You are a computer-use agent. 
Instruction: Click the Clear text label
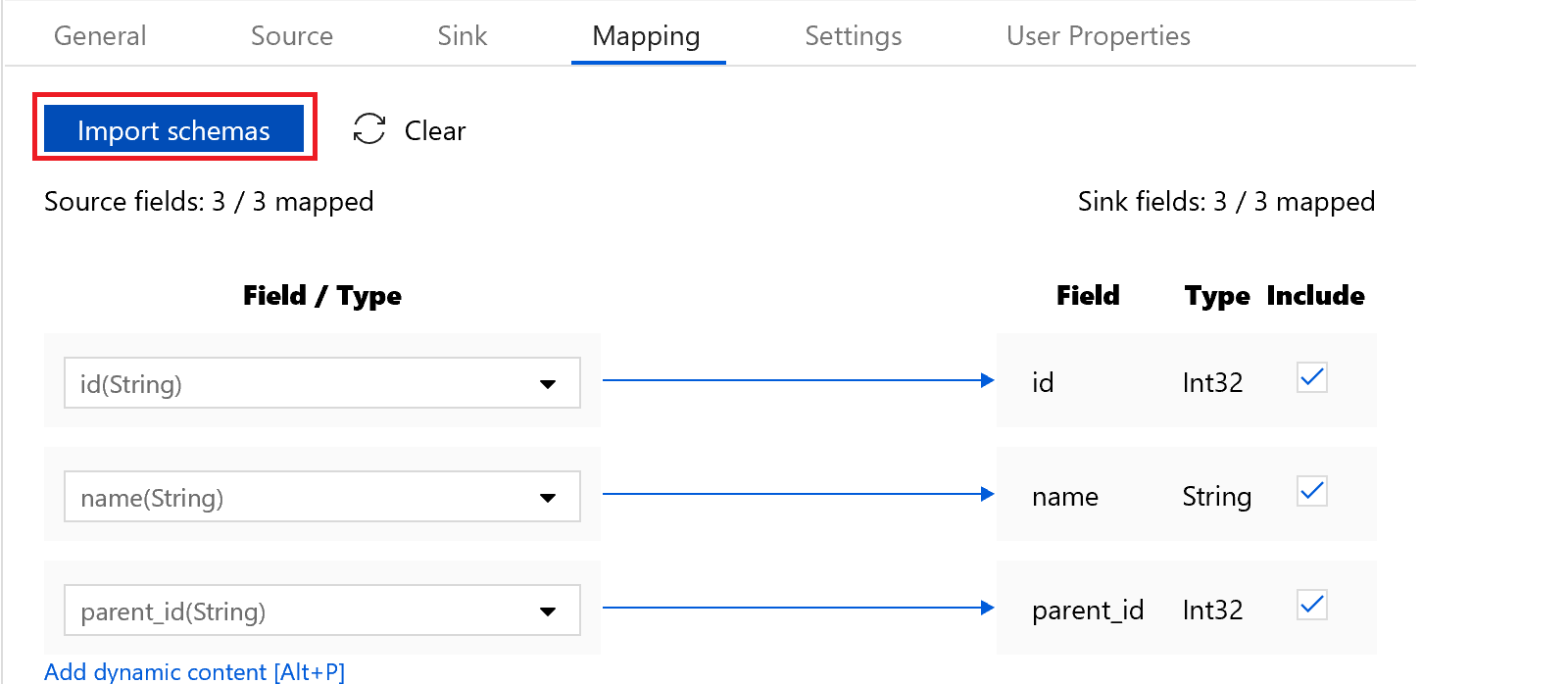(435, 130)
